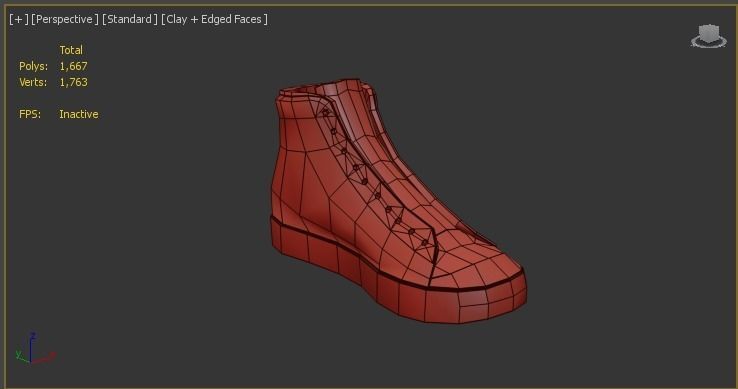The height and width of the screenshot is (389, 738).
Task: Open the [Standard] quality menu
Action: pos(130,19)
